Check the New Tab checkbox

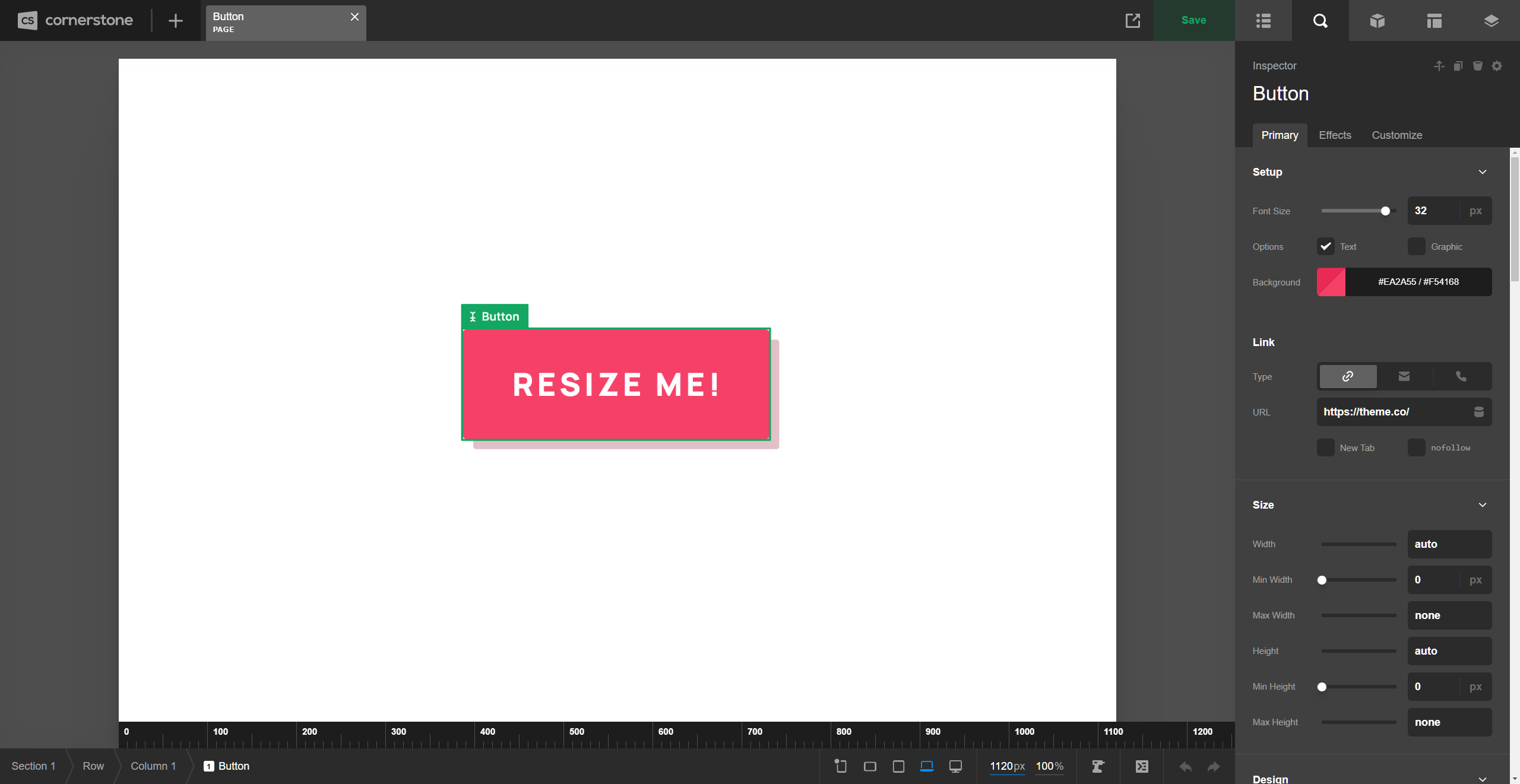(1325, 447)
